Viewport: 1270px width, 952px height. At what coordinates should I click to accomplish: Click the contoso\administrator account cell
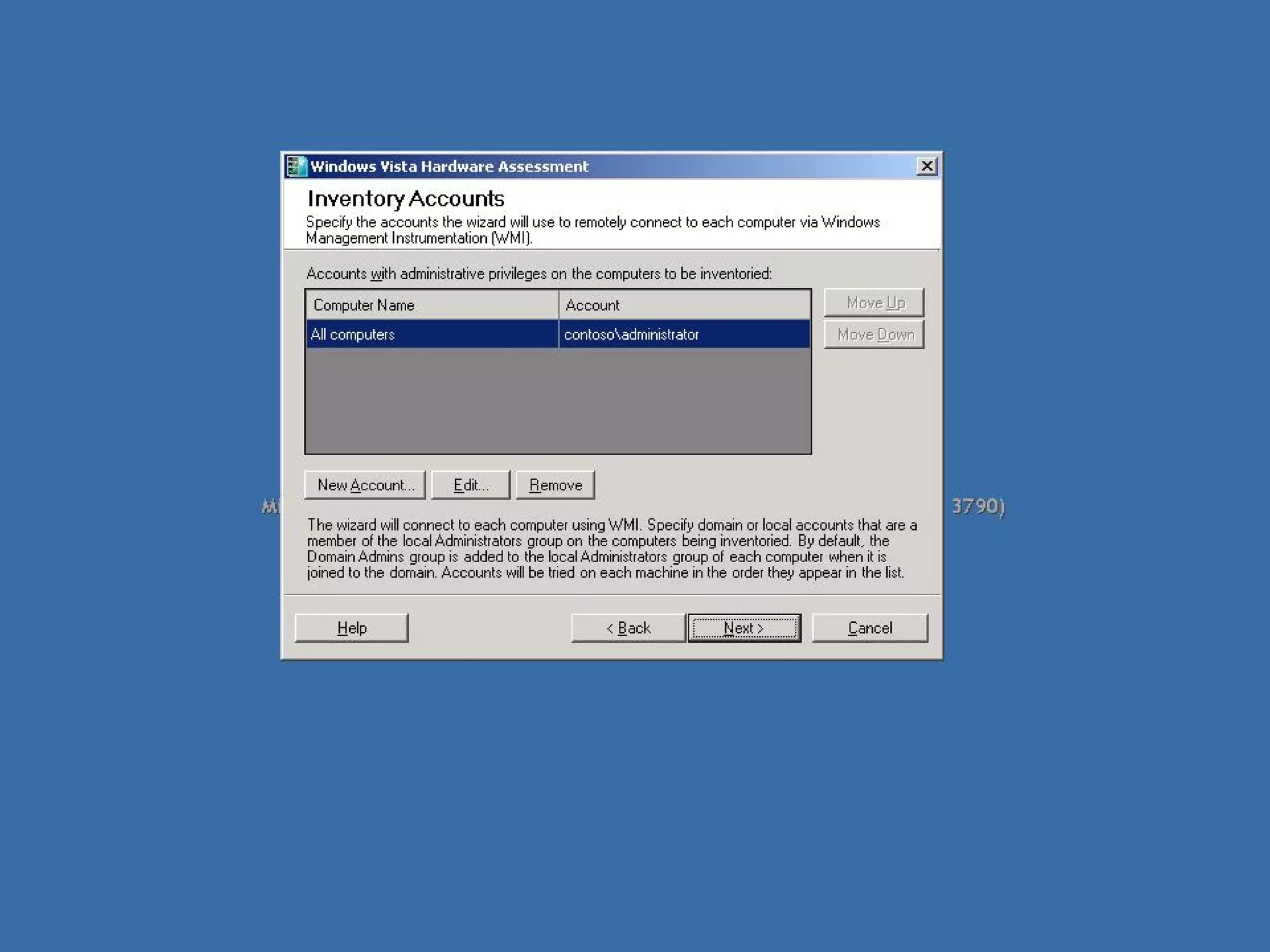(631, 335)
